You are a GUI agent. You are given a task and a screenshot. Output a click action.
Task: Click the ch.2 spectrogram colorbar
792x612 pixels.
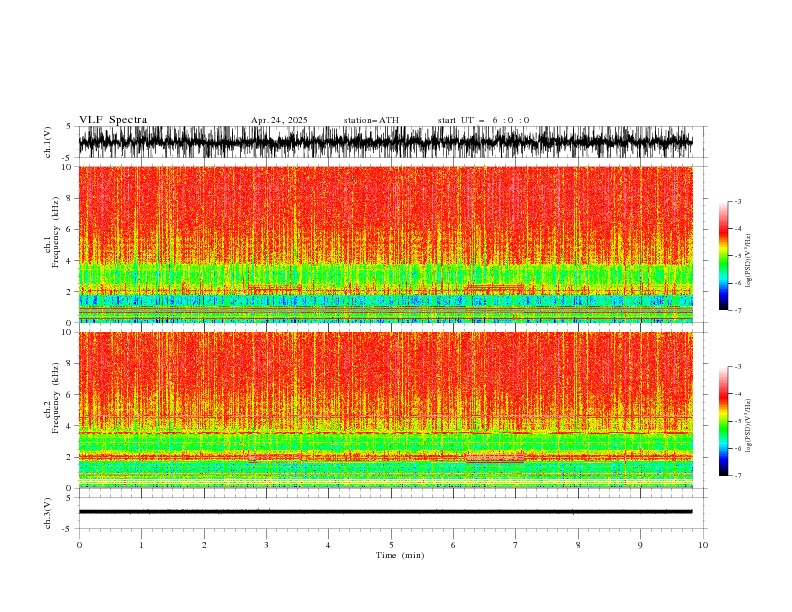723,421
